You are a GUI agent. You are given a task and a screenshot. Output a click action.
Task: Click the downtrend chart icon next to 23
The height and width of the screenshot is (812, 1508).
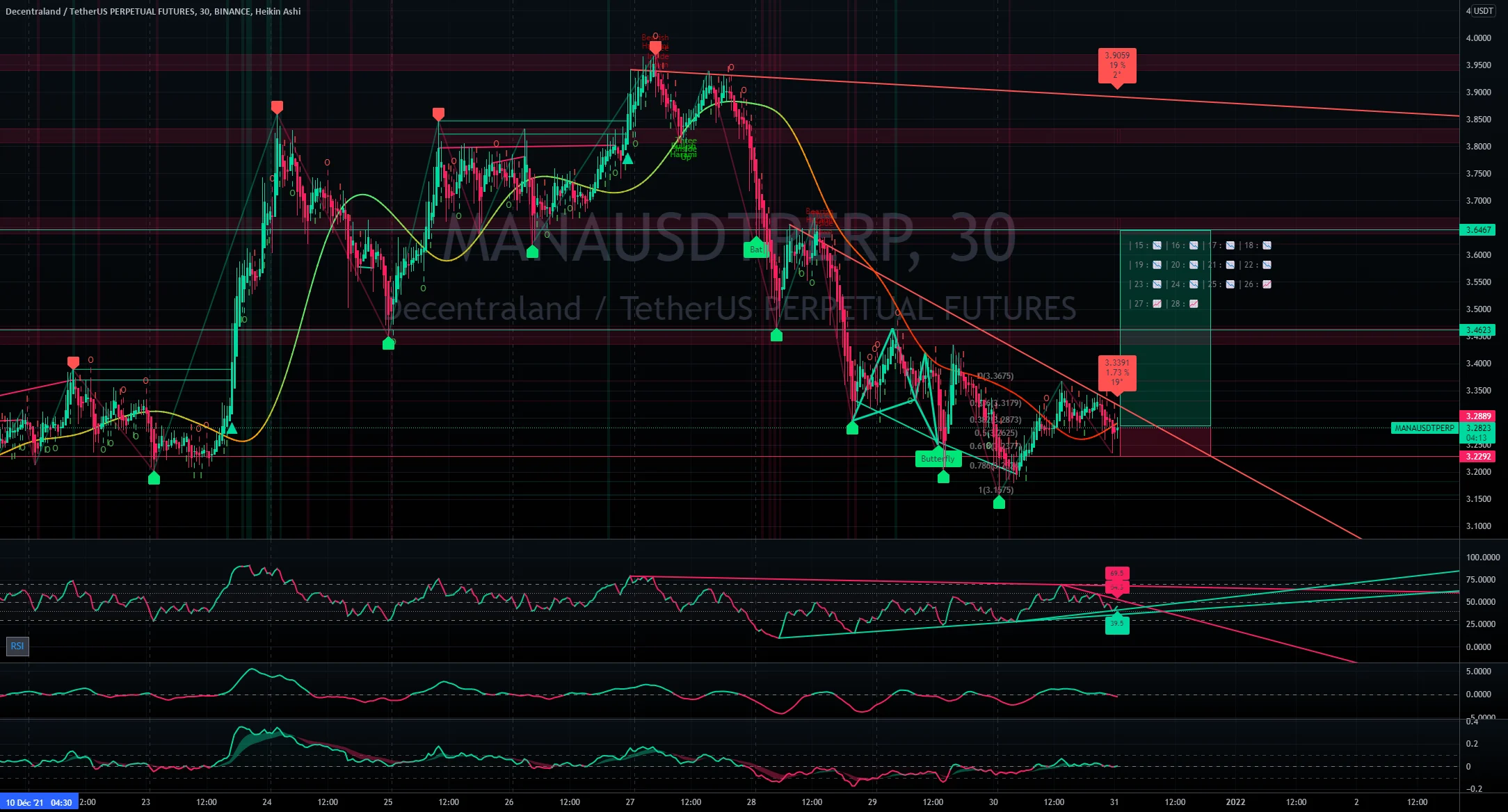pos(1157,284)
